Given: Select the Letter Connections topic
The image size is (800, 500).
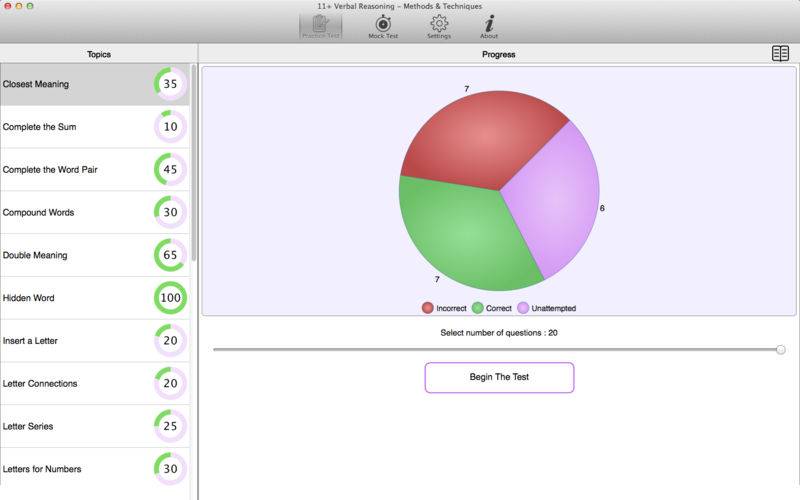Looking at the screenshot, I should coord(95,384).
